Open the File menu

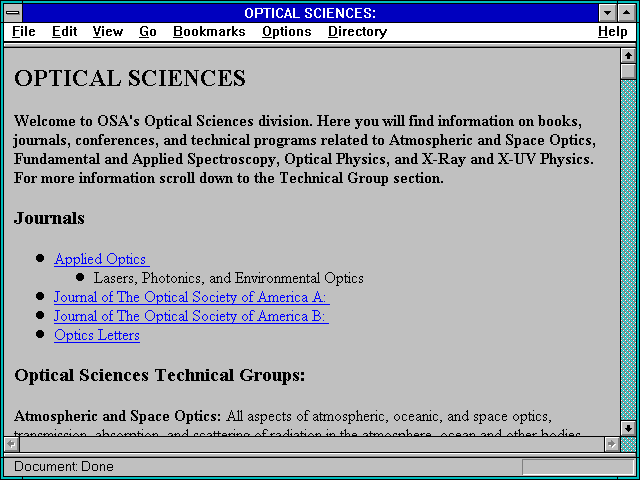pos(24,32)
